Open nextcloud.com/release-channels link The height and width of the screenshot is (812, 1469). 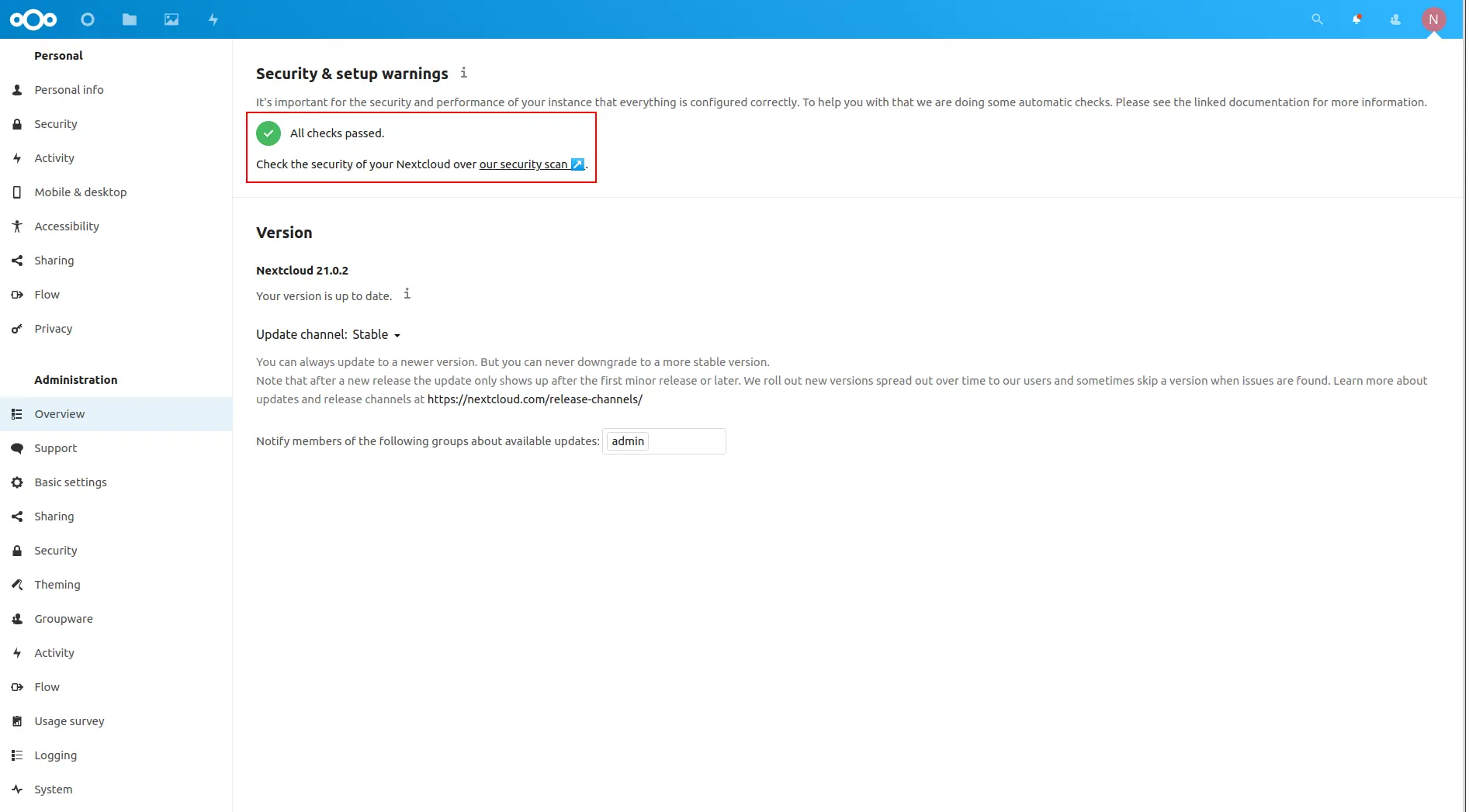[x=535, y=399]
